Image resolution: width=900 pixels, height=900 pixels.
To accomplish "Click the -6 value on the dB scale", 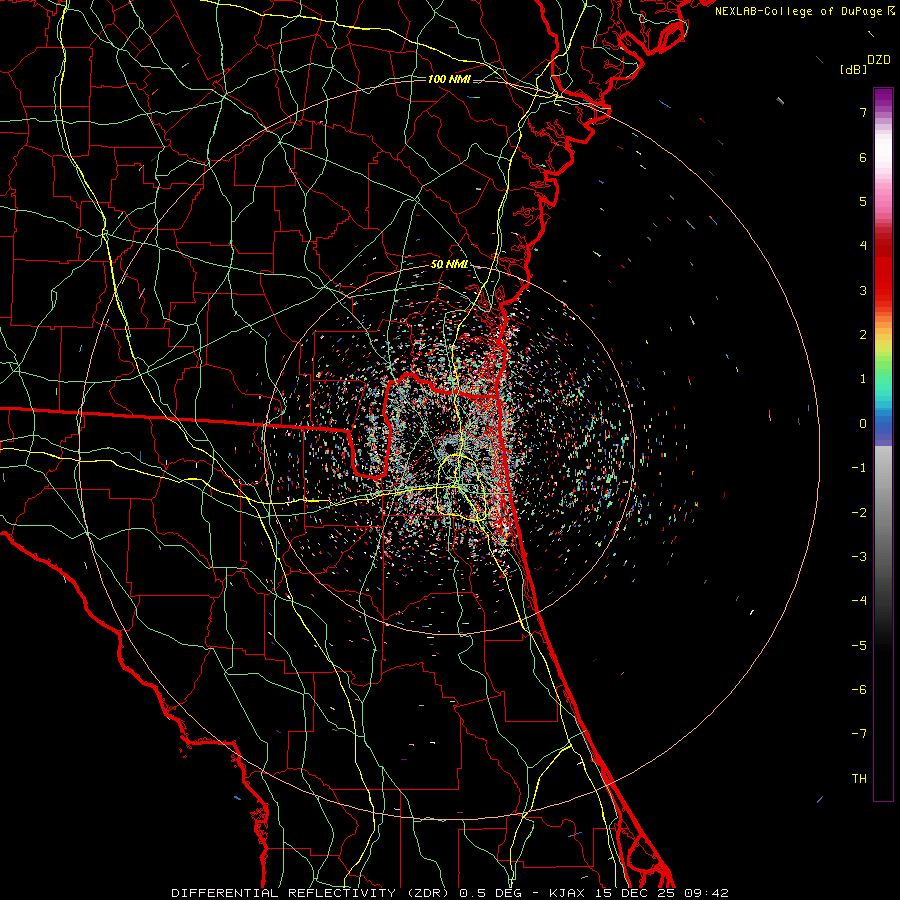I will coord(859,690).
